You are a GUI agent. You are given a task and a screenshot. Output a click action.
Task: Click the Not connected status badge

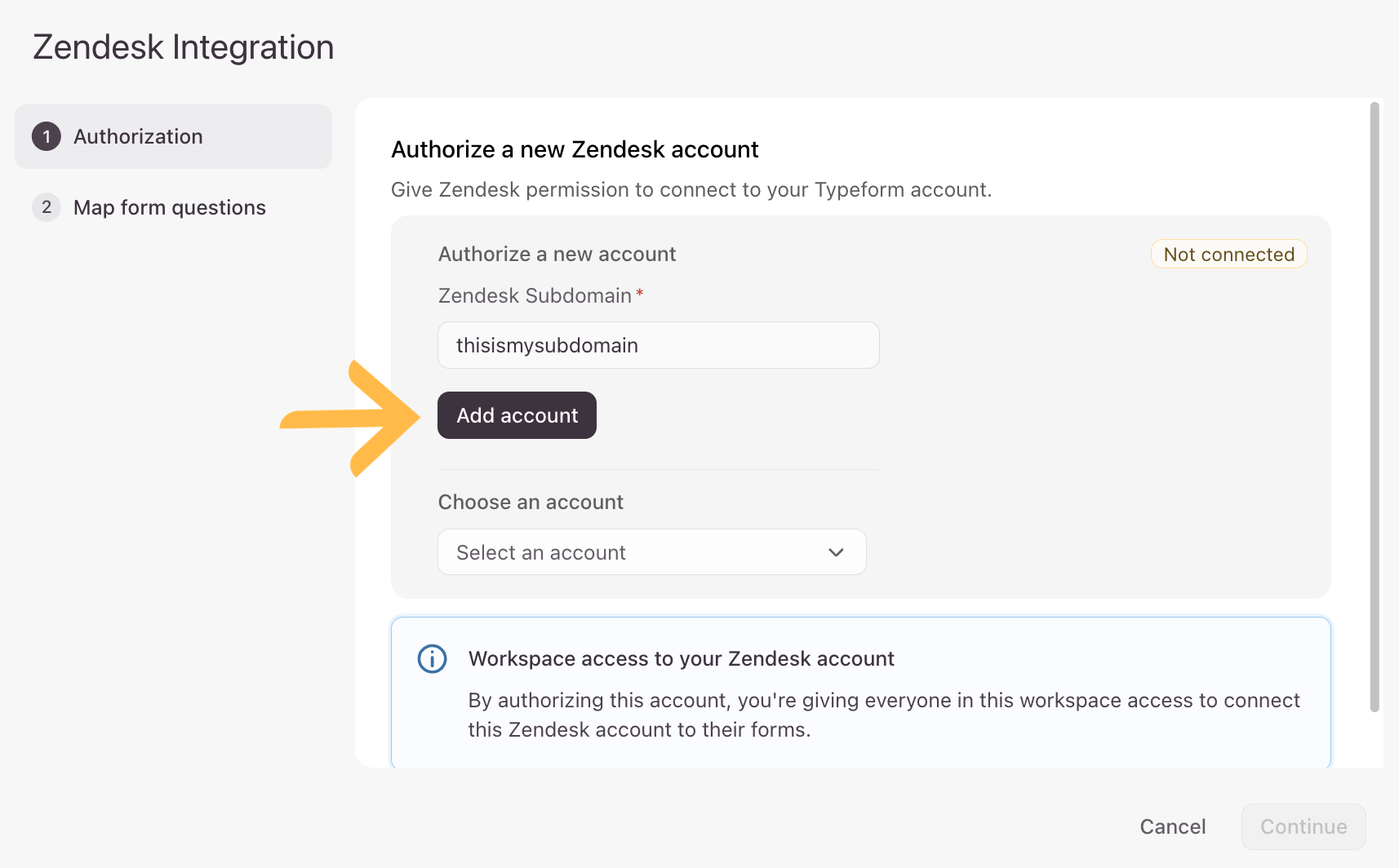1228,255
